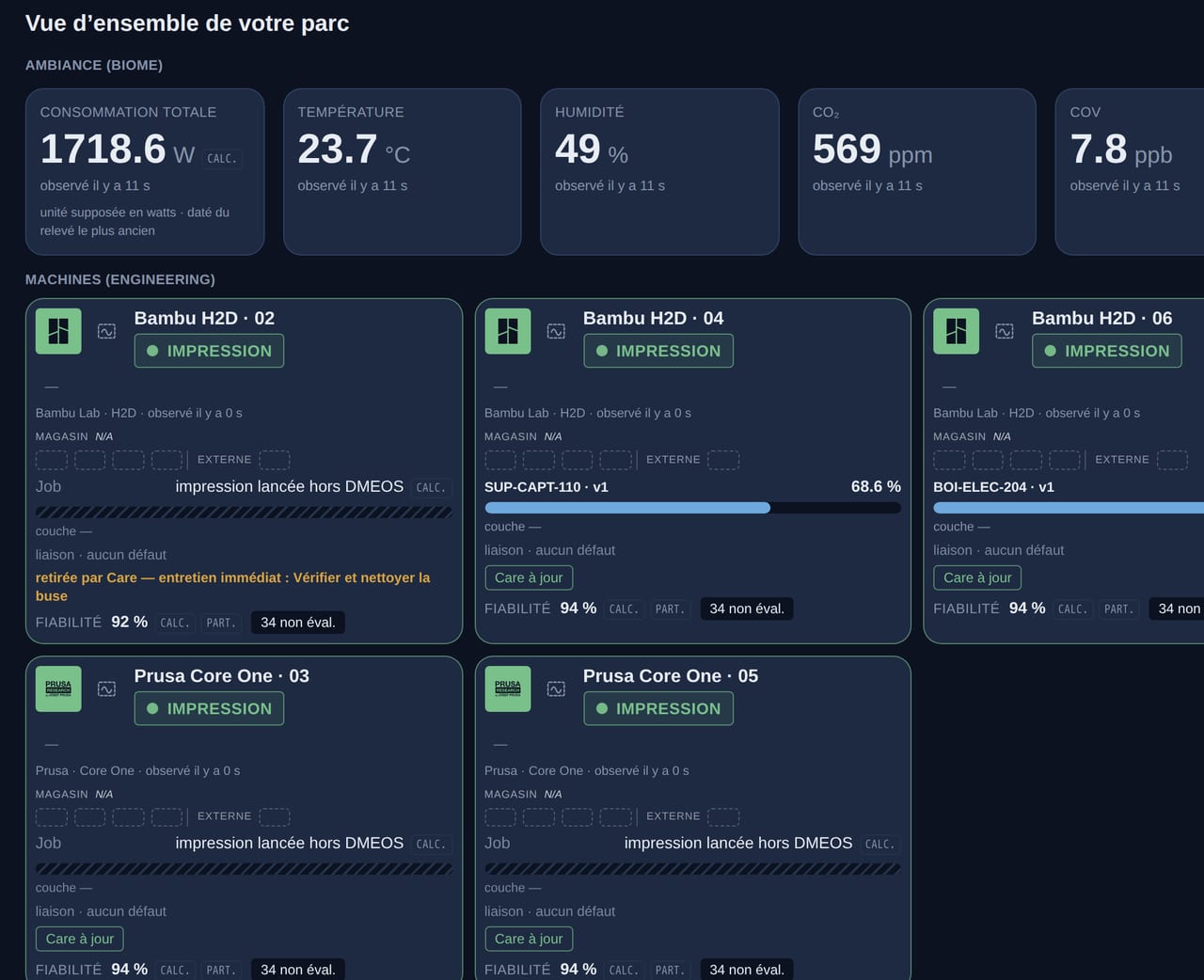The height and width of the screenshot is (980, 1204).
Task: Click "Care à jour" badge on Bambu H2D · 06
Action: point(977,577)
